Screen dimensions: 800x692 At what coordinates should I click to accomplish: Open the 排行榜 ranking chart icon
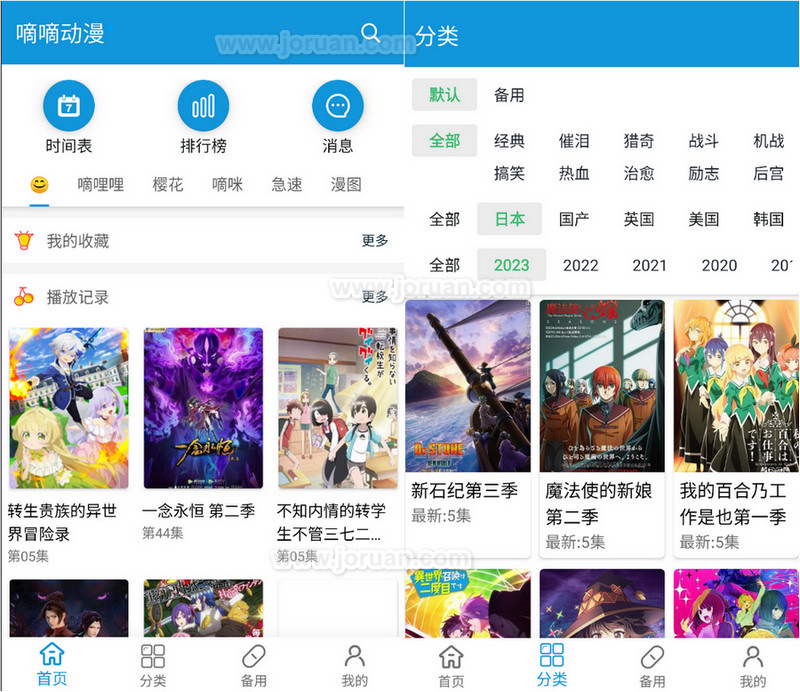(x=203, y=105)
